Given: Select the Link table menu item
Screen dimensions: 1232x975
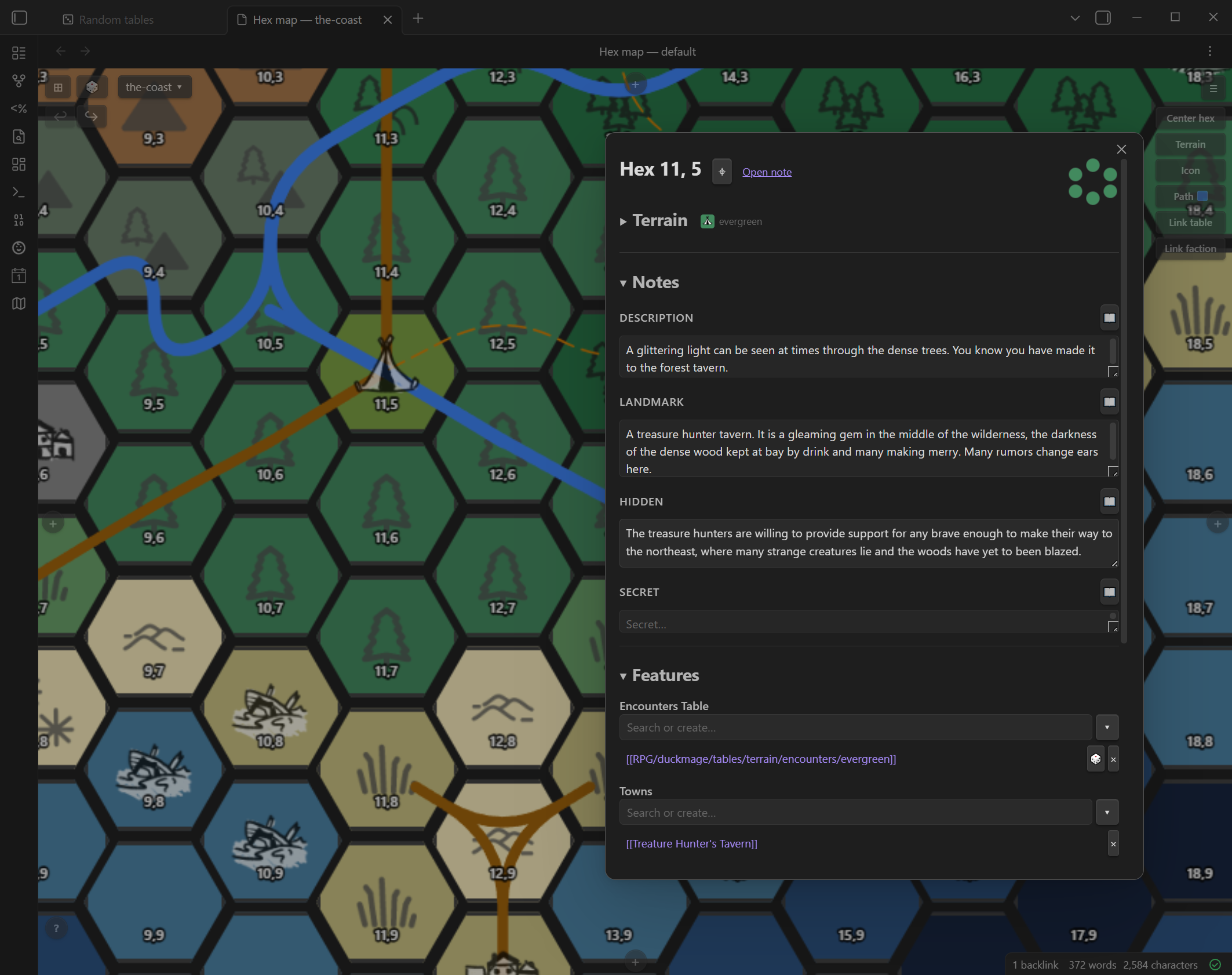Looking at the screenshot, I should 1190,223.
